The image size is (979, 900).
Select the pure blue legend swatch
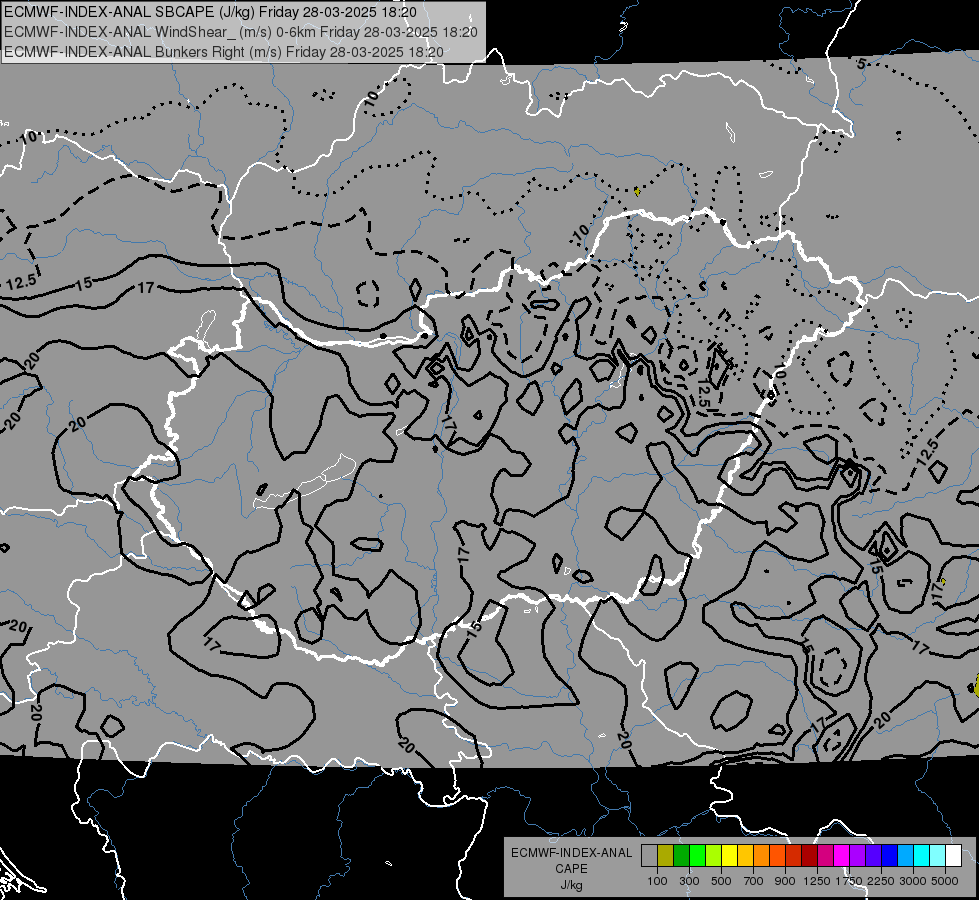tap(890, 856)
